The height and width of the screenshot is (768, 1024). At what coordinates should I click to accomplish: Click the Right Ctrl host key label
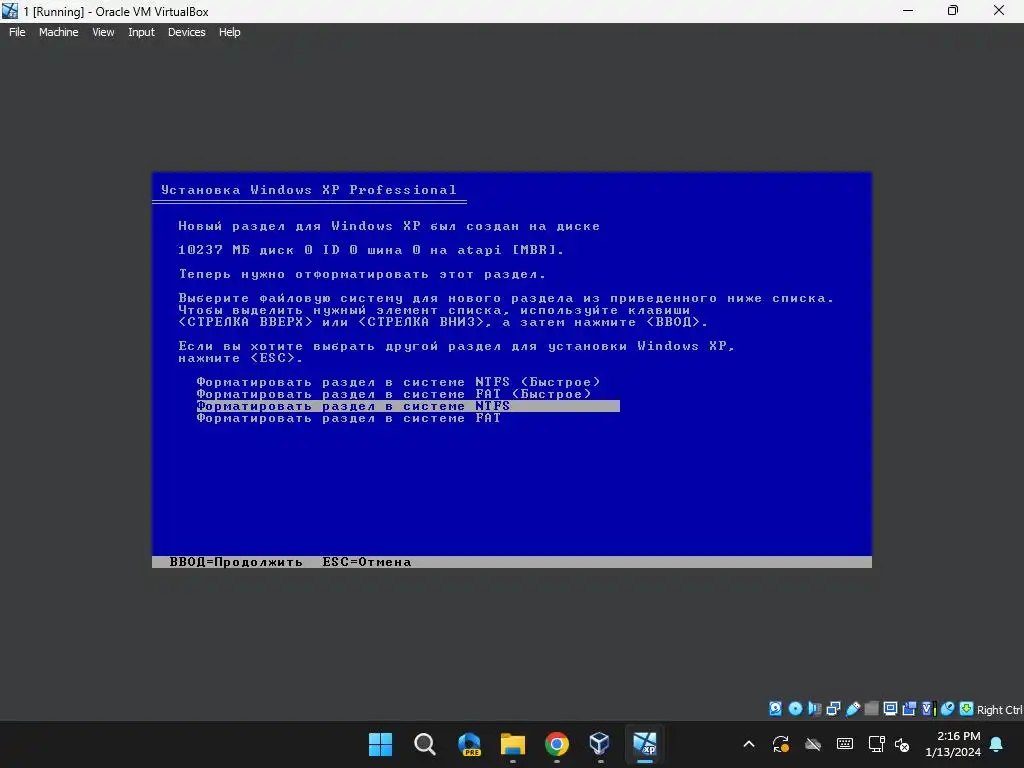pos(999,710)
